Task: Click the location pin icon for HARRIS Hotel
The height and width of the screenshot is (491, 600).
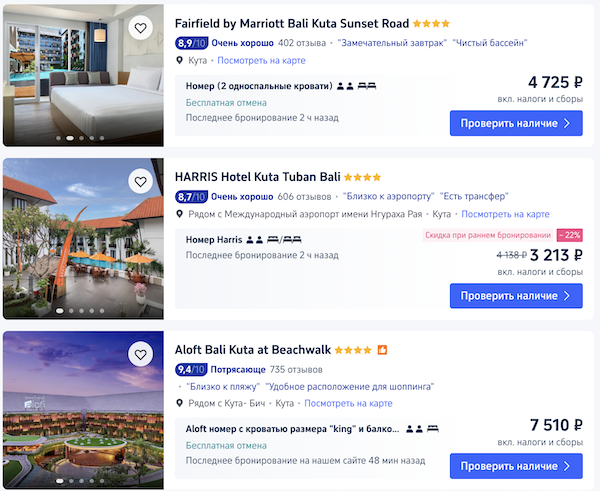Action: tap(179, 215)
